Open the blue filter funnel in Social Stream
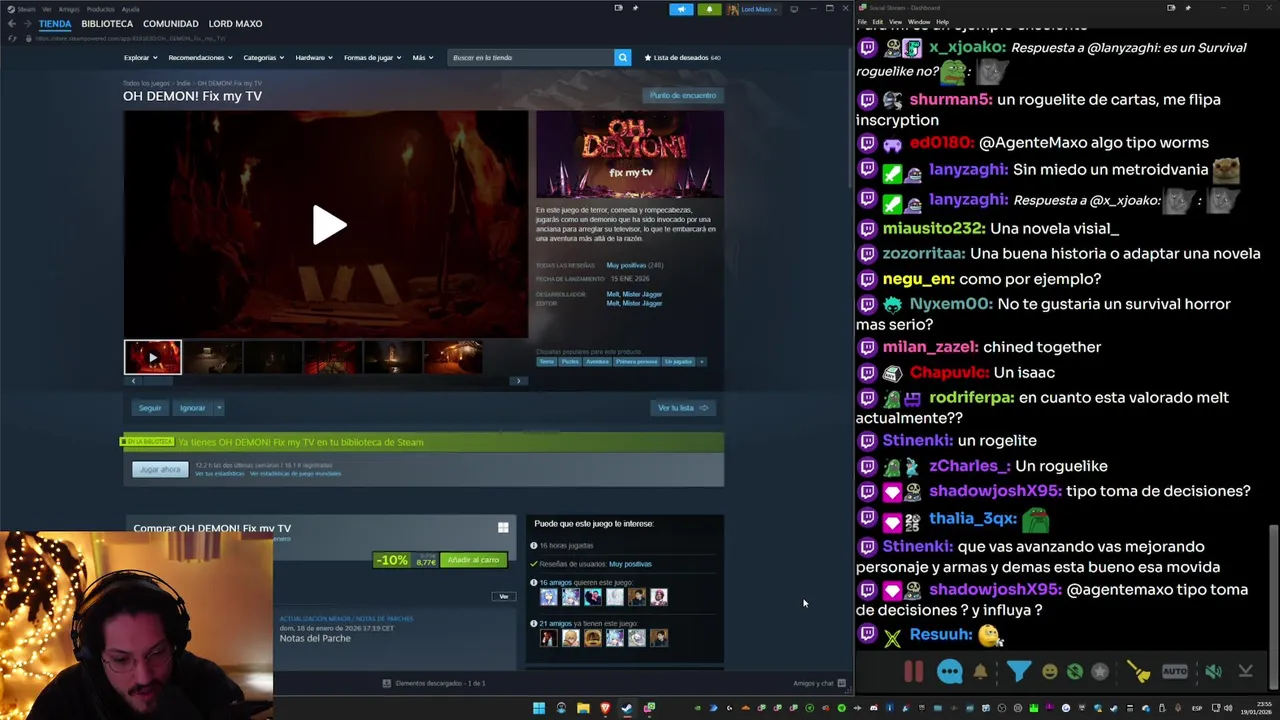Image resolution: width=1280 pixels, height=720 pixels. click(1018, 671)
